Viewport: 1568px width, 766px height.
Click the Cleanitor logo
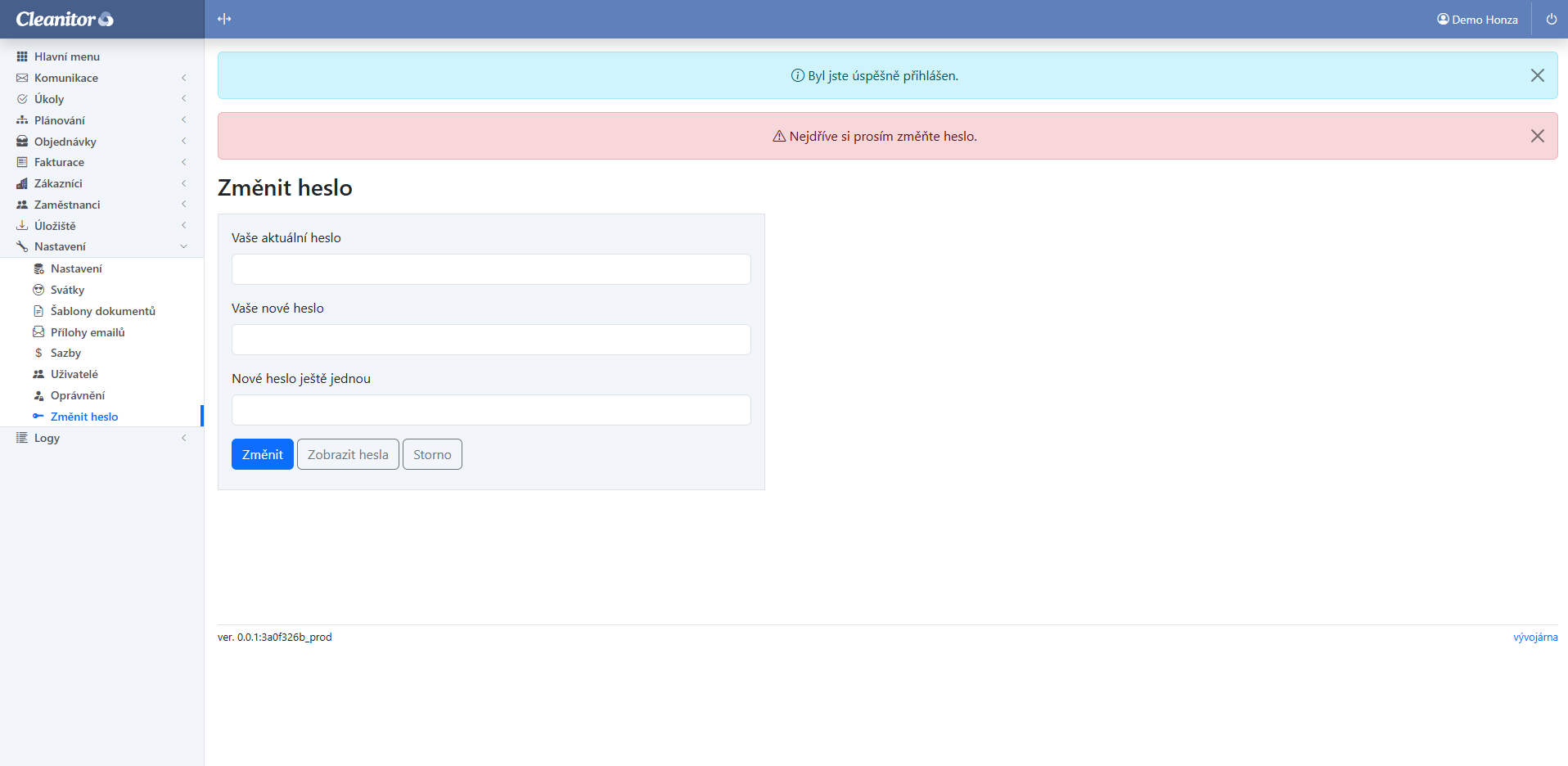click(x=65, y=19)
